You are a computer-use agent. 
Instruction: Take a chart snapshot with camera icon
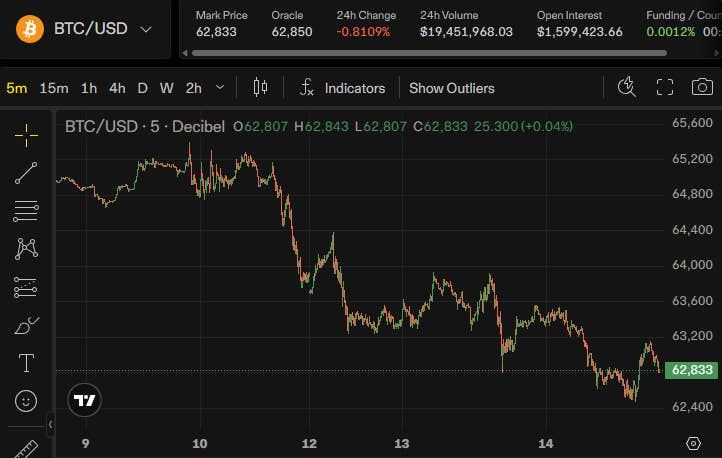coord(702,87)
